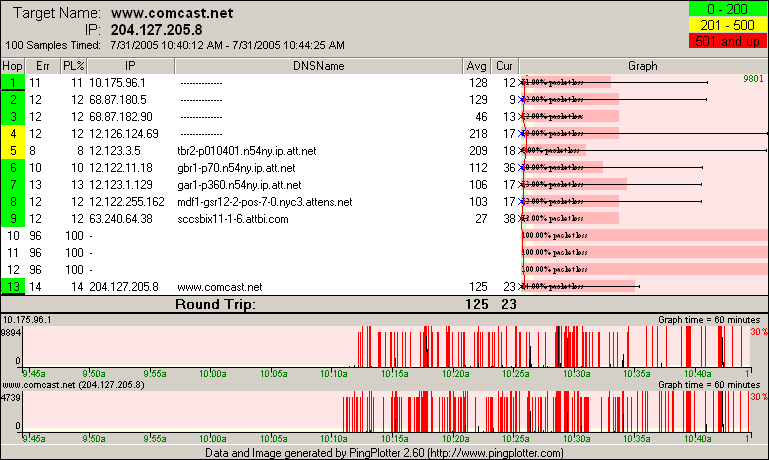Screen dimensions: 769x460
Task: Select the green hop 13 cell
Action: pyautogui.click(x=13, y=287)
